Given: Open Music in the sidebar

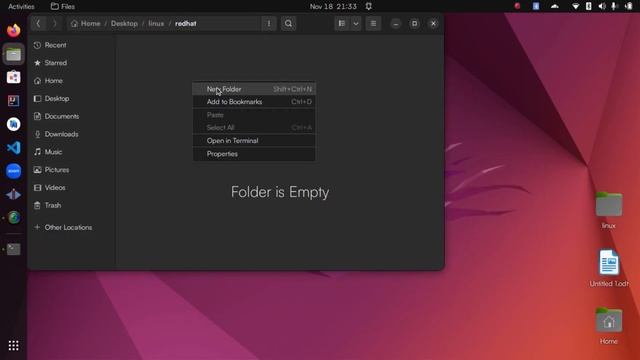Looking at the screenshot, I should point(71,152).
